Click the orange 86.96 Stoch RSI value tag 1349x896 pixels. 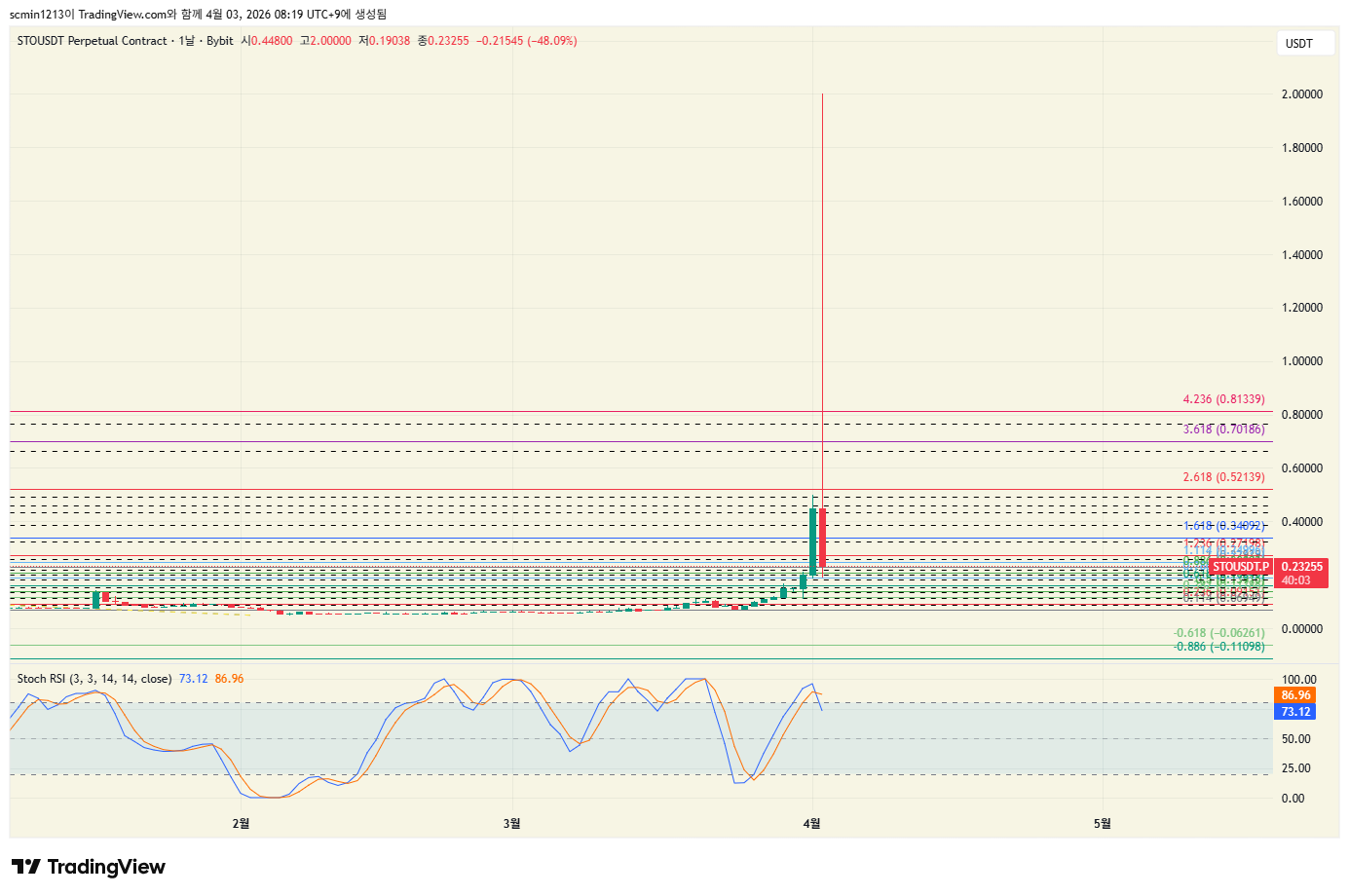(x=1295, y=695)
